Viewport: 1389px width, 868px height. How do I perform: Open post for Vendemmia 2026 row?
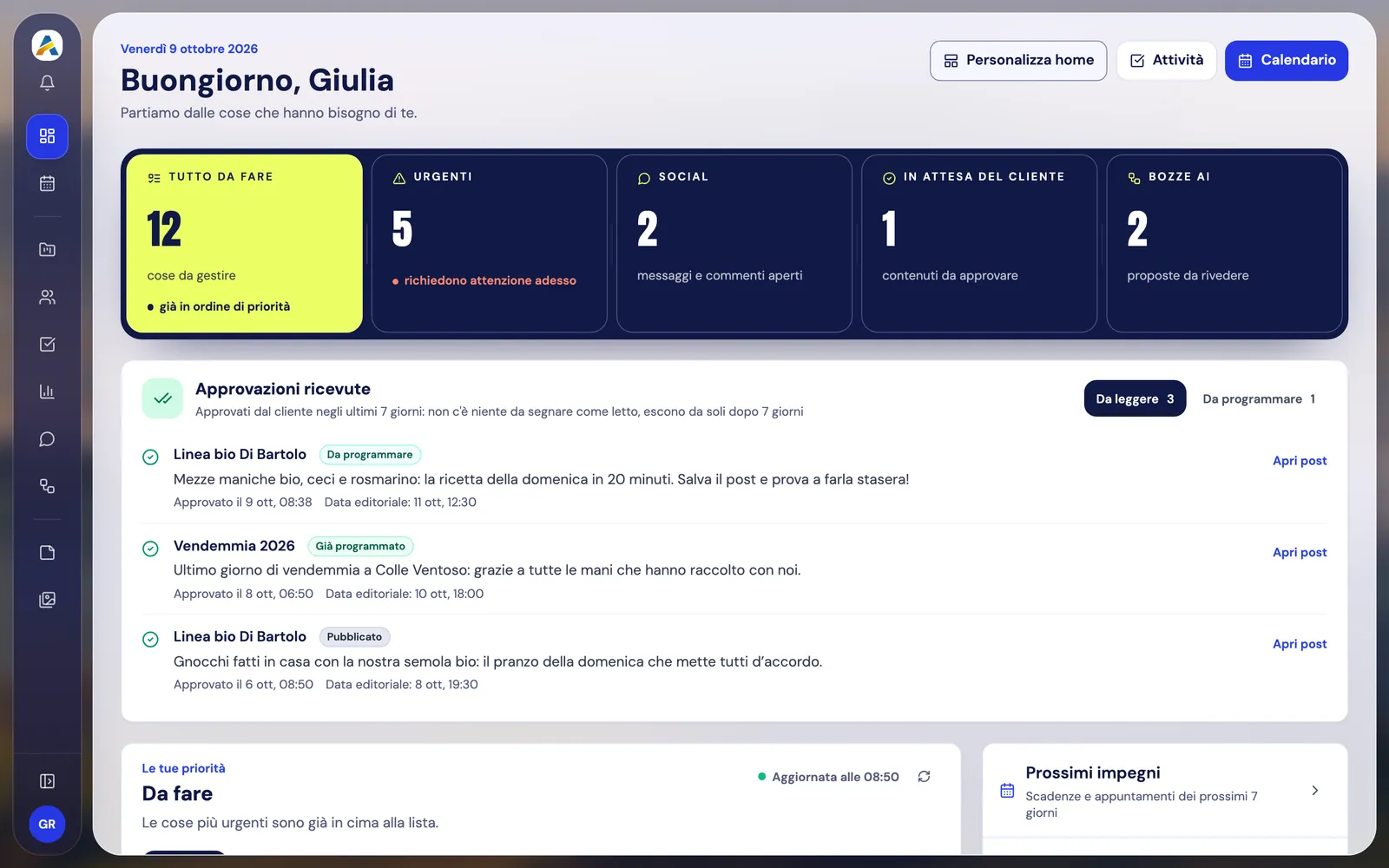tap(1300, 552)
